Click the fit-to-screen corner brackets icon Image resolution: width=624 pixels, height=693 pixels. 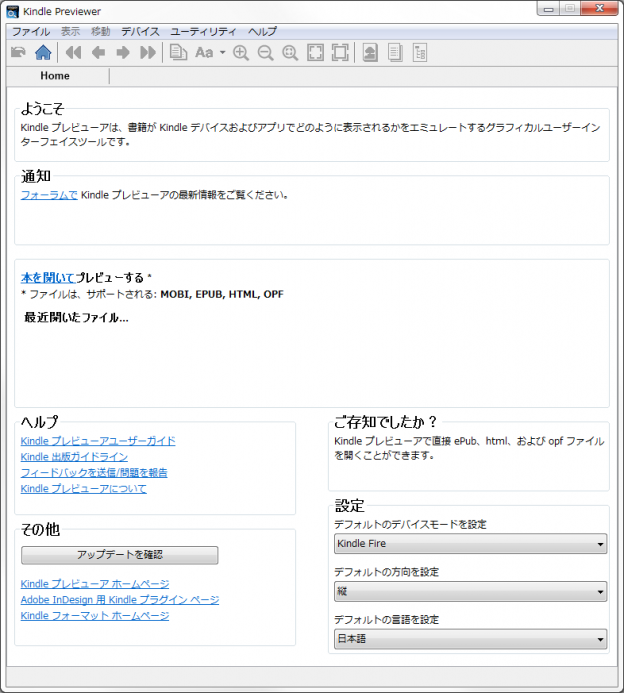pyautogui.click(x=315, y=53)
